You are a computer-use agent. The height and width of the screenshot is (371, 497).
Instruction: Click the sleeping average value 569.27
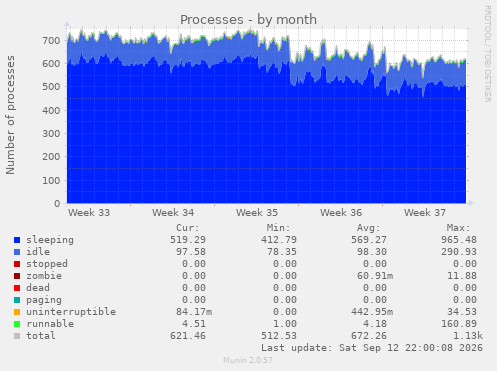point(369,240)
